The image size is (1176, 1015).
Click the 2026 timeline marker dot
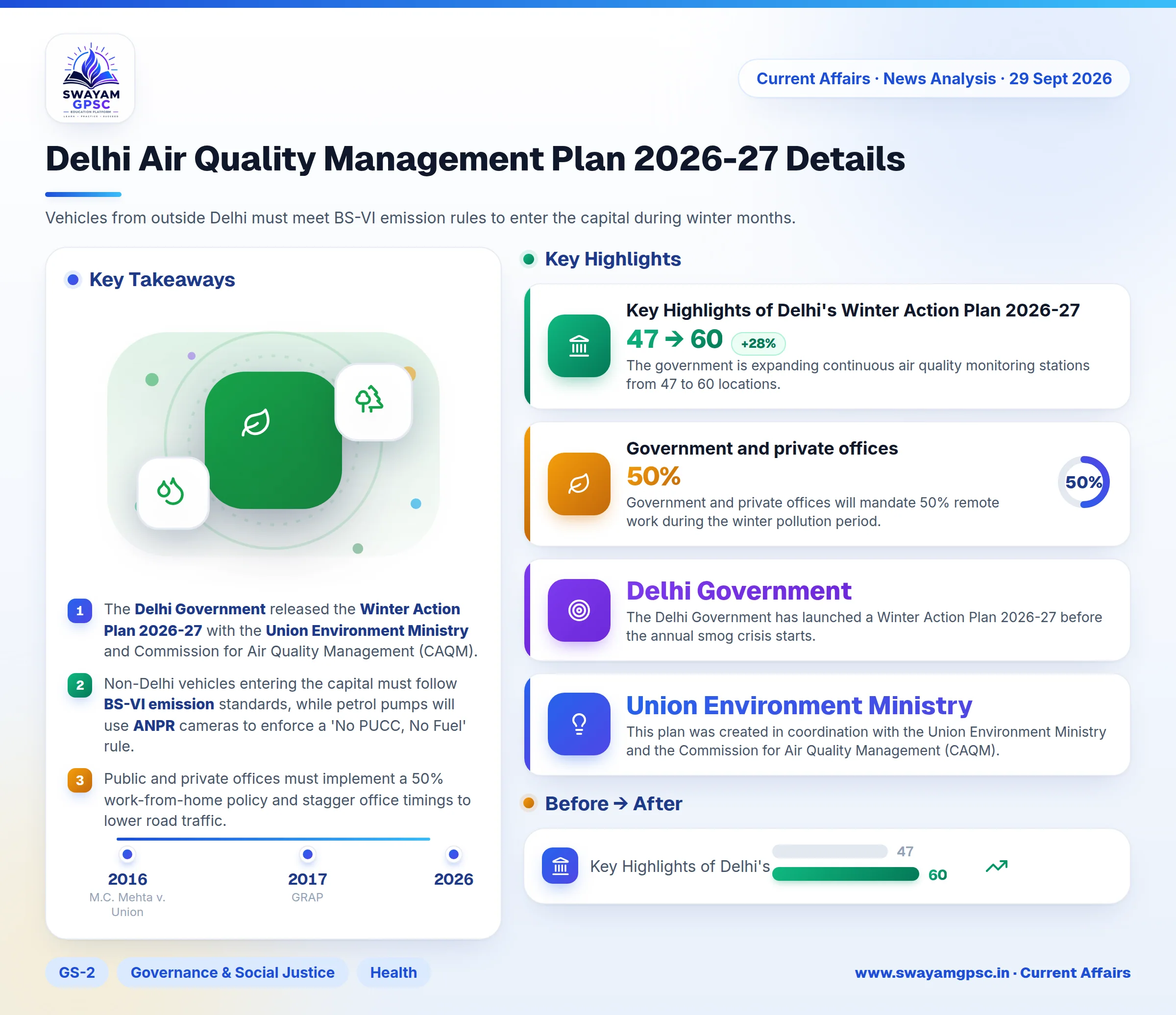click(x=453, y=854)
